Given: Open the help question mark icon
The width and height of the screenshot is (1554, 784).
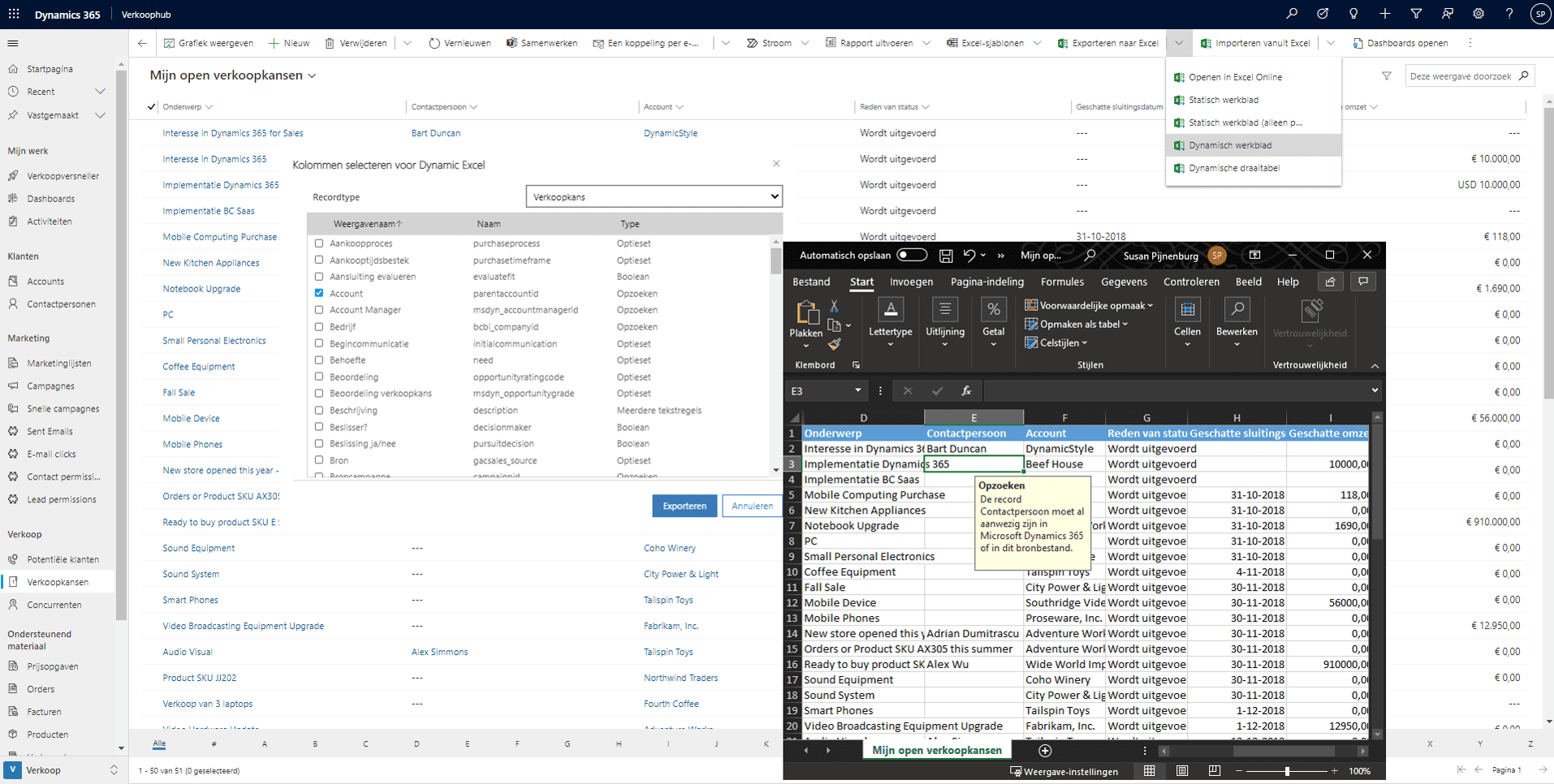Looking at the screenshot, I should 1509,14.
